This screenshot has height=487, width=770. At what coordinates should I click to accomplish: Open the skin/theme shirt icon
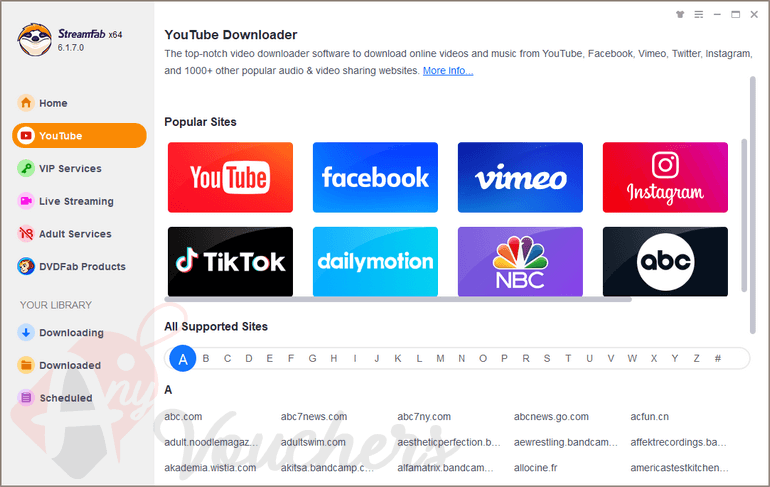coord(680,15)
